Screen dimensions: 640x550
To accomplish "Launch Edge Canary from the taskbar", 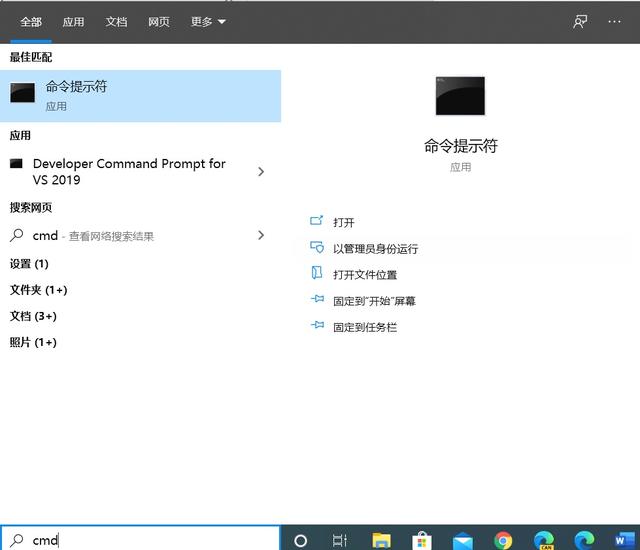I will pos(544,541).
